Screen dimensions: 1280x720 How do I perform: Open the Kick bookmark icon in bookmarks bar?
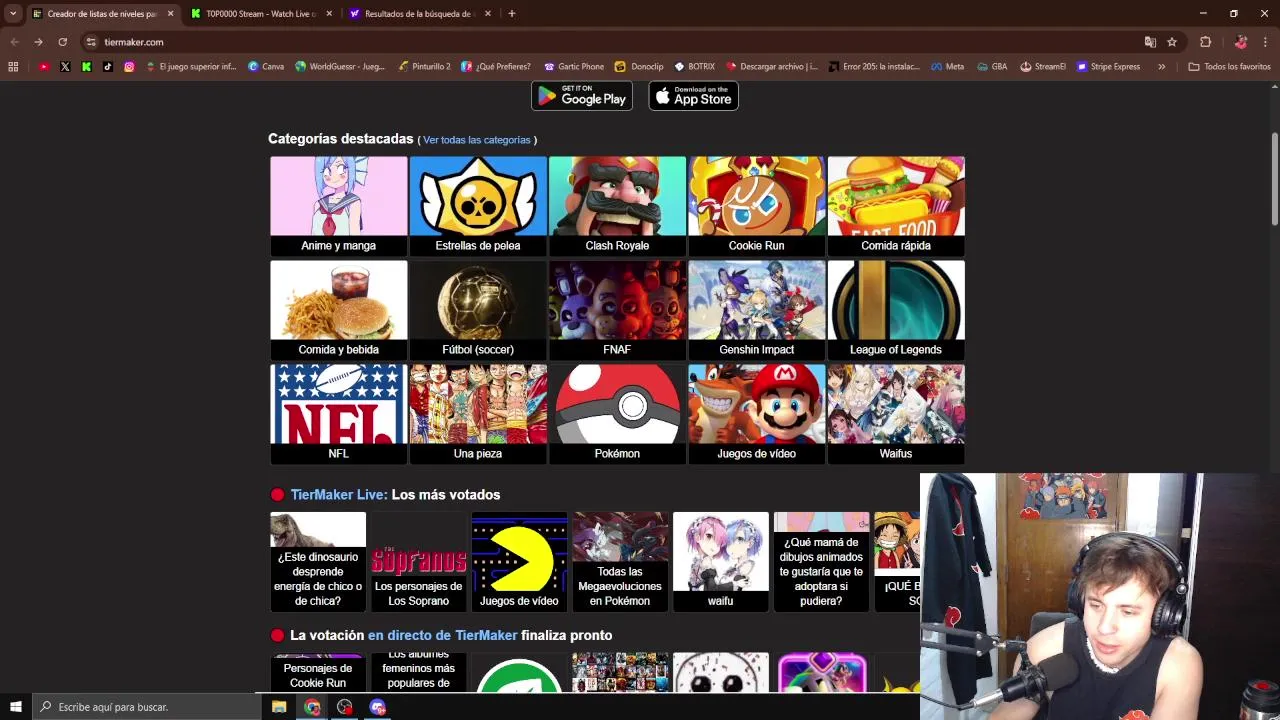[86, 67]
